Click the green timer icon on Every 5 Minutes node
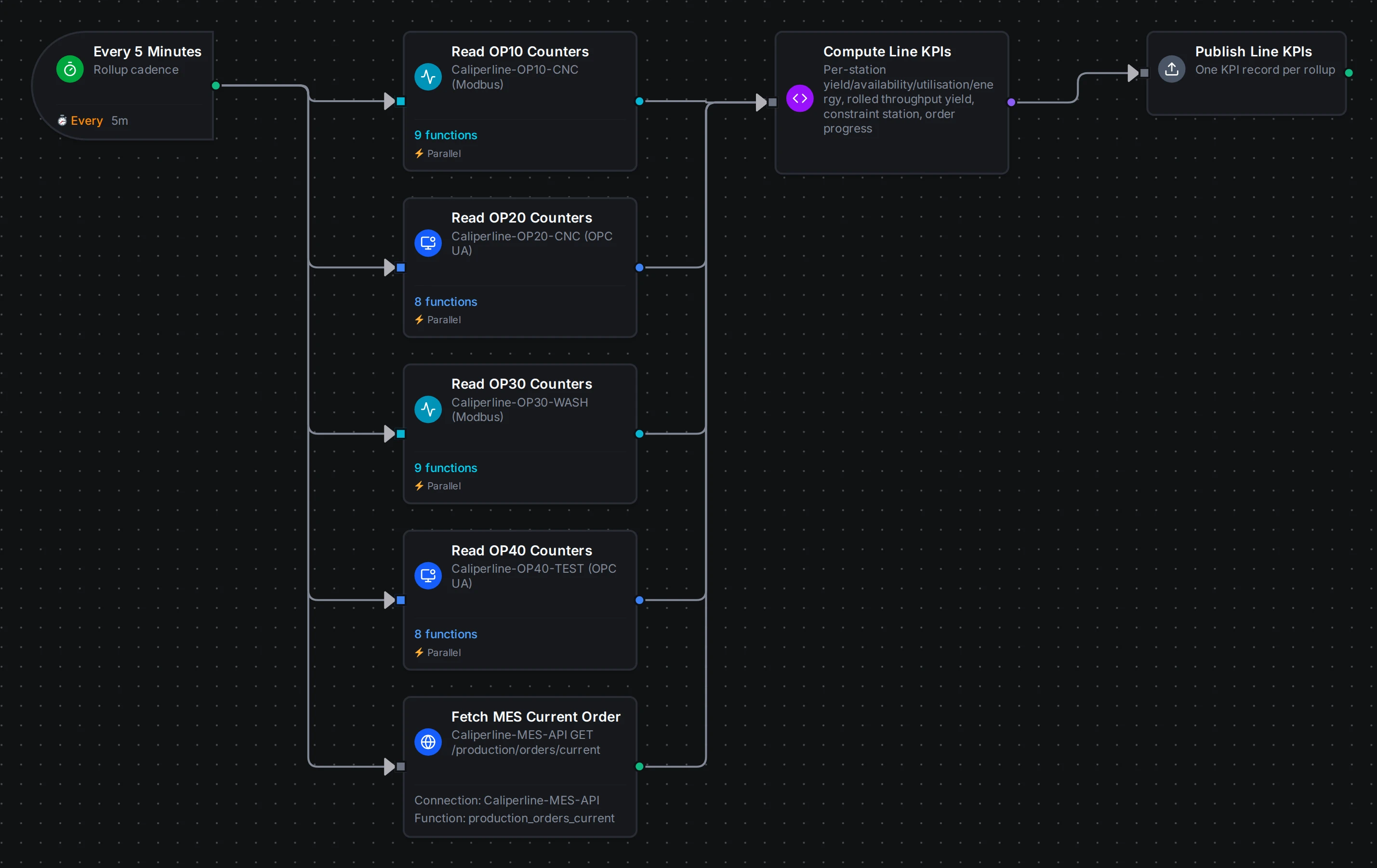Screen dimensions: 1377x868 70,69
